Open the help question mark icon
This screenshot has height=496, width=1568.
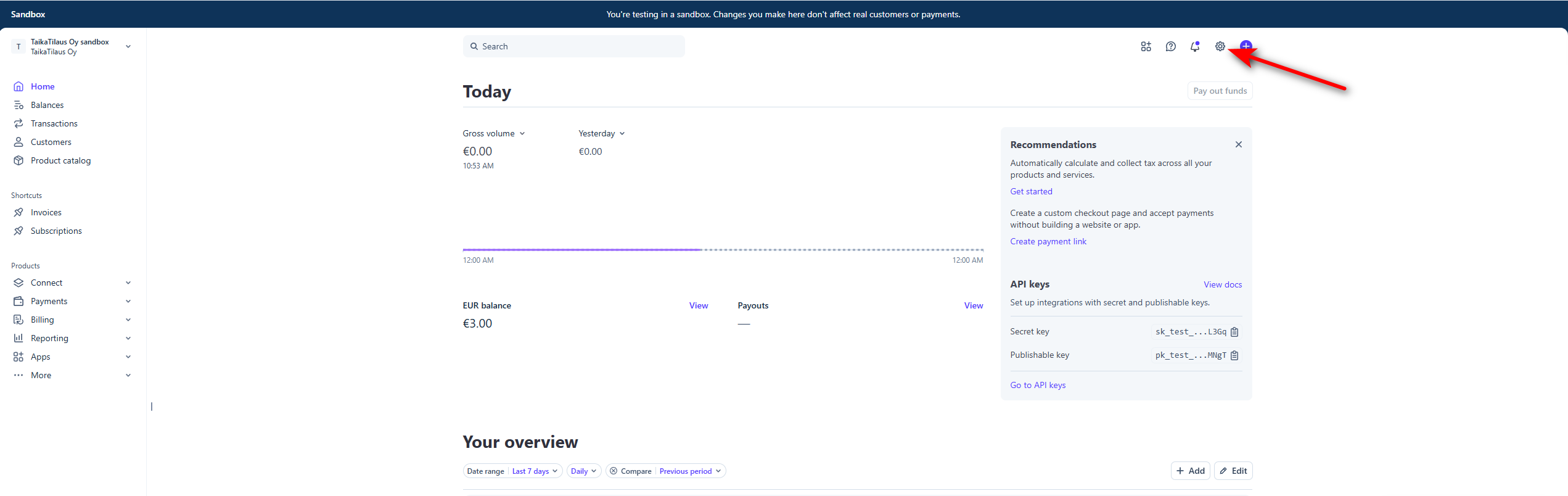[1170, 46]
